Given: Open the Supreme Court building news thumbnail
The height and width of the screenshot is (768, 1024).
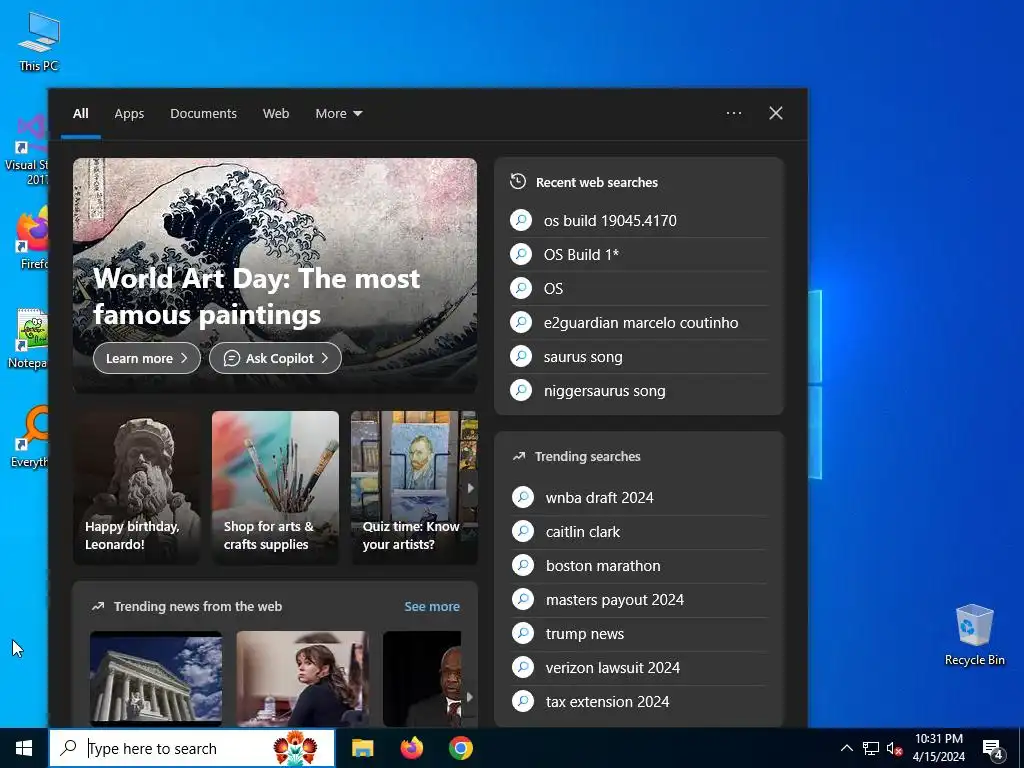Looking at the screenshot, I should click(156, 679).
